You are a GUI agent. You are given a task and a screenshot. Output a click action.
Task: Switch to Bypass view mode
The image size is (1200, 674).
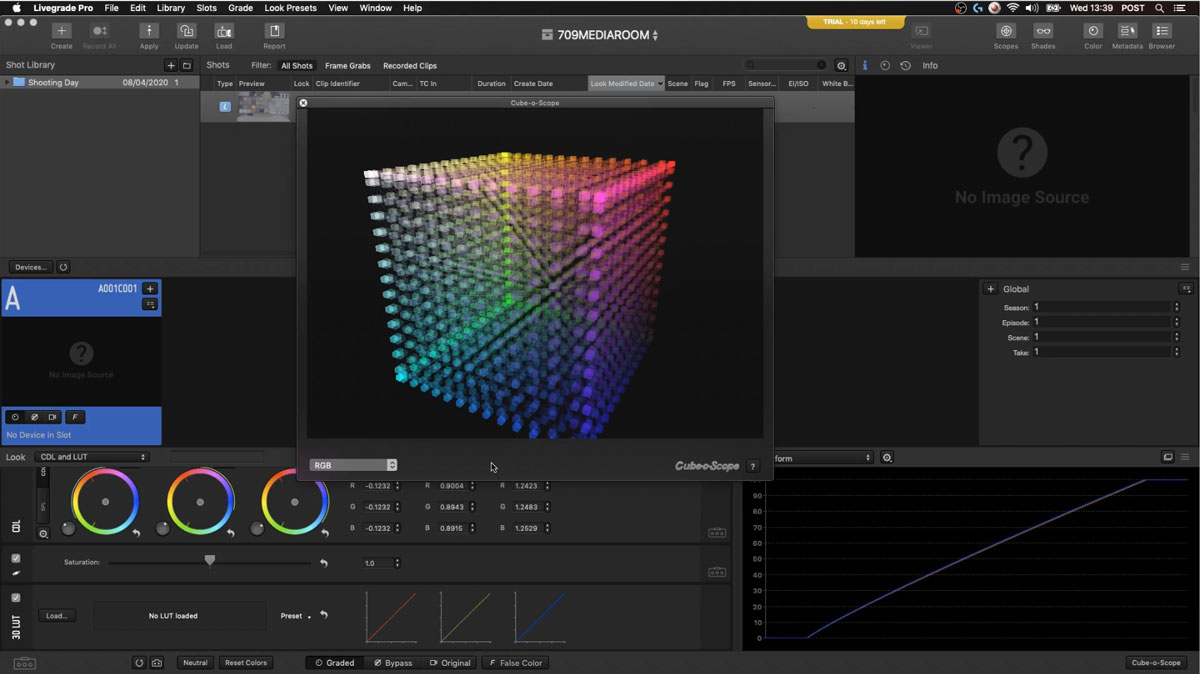(x=392, y=663)
